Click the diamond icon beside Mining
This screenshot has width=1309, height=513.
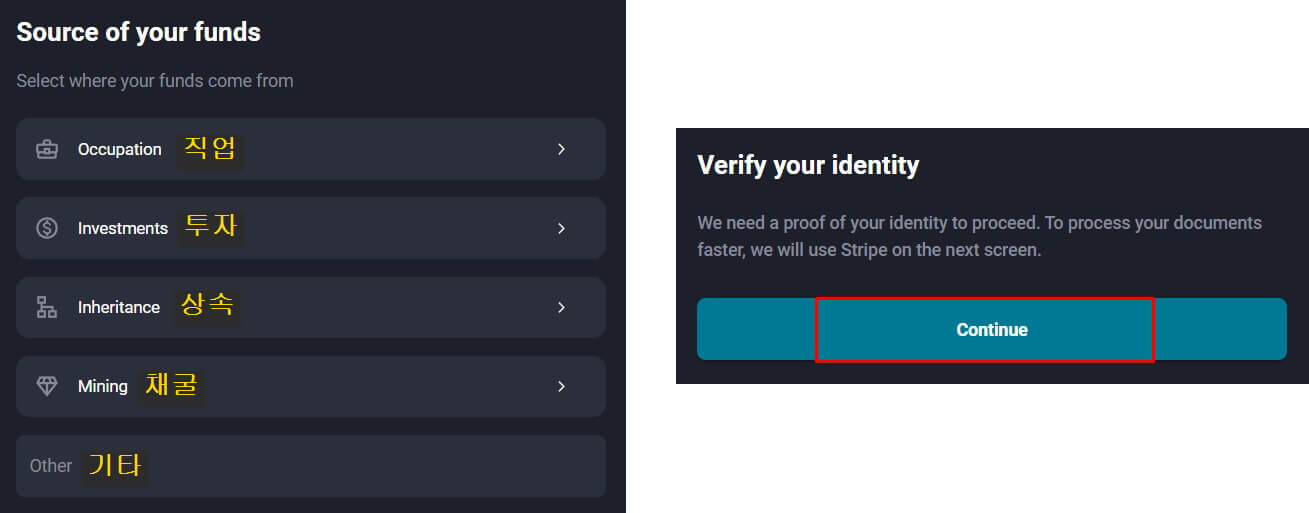[47, 386]
